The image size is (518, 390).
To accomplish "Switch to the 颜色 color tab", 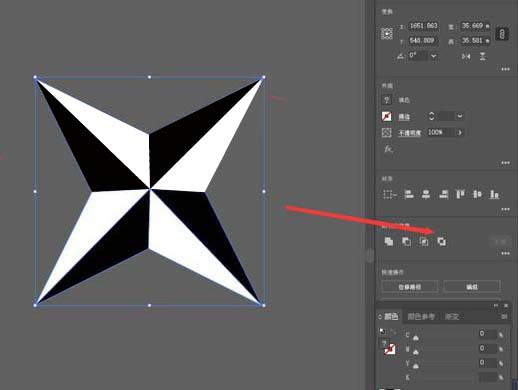I will pos(391,316).
